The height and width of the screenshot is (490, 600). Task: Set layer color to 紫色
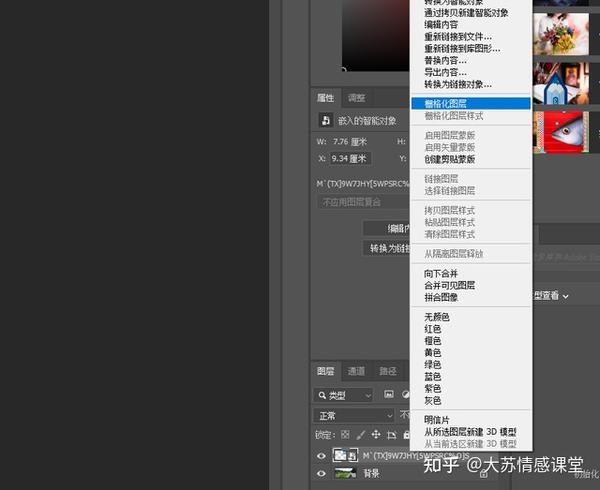pyautogui.click(x=471, y=389)
